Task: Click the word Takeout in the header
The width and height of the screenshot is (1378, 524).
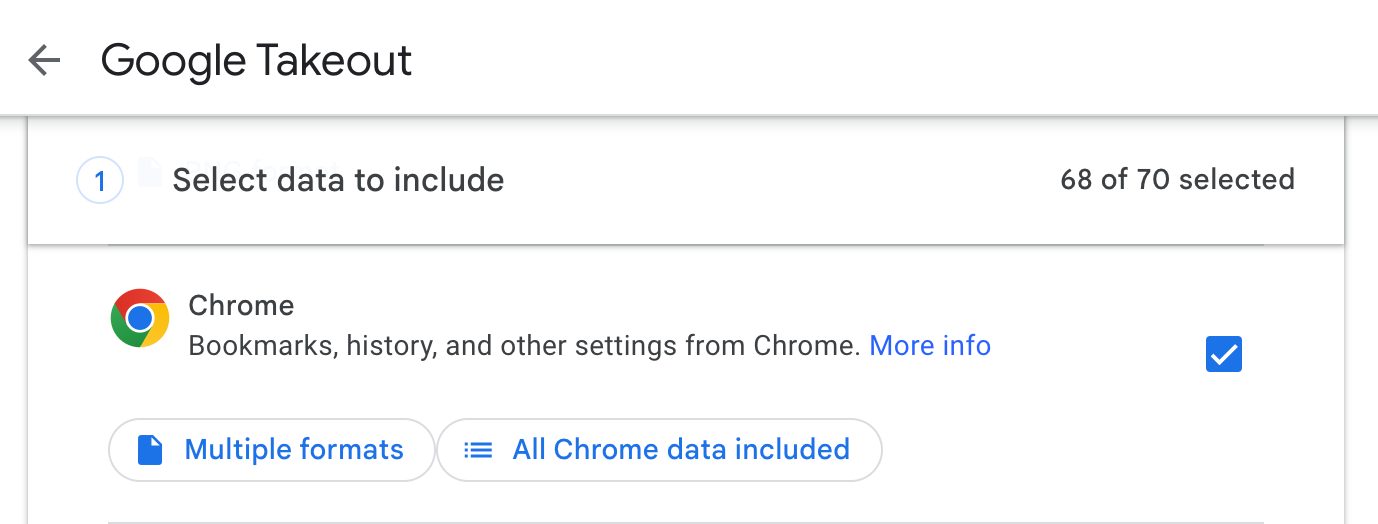Action: [334, 61]
